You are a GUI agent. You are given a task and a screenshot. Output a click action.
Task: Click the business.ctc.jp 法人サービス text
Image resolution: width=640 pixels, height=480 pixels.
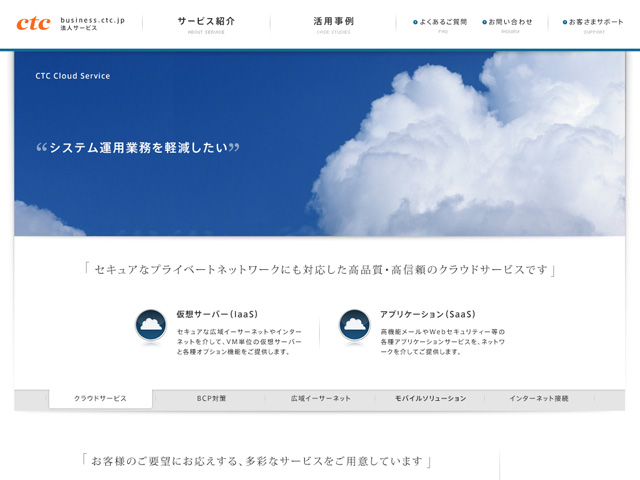(92, 24)
